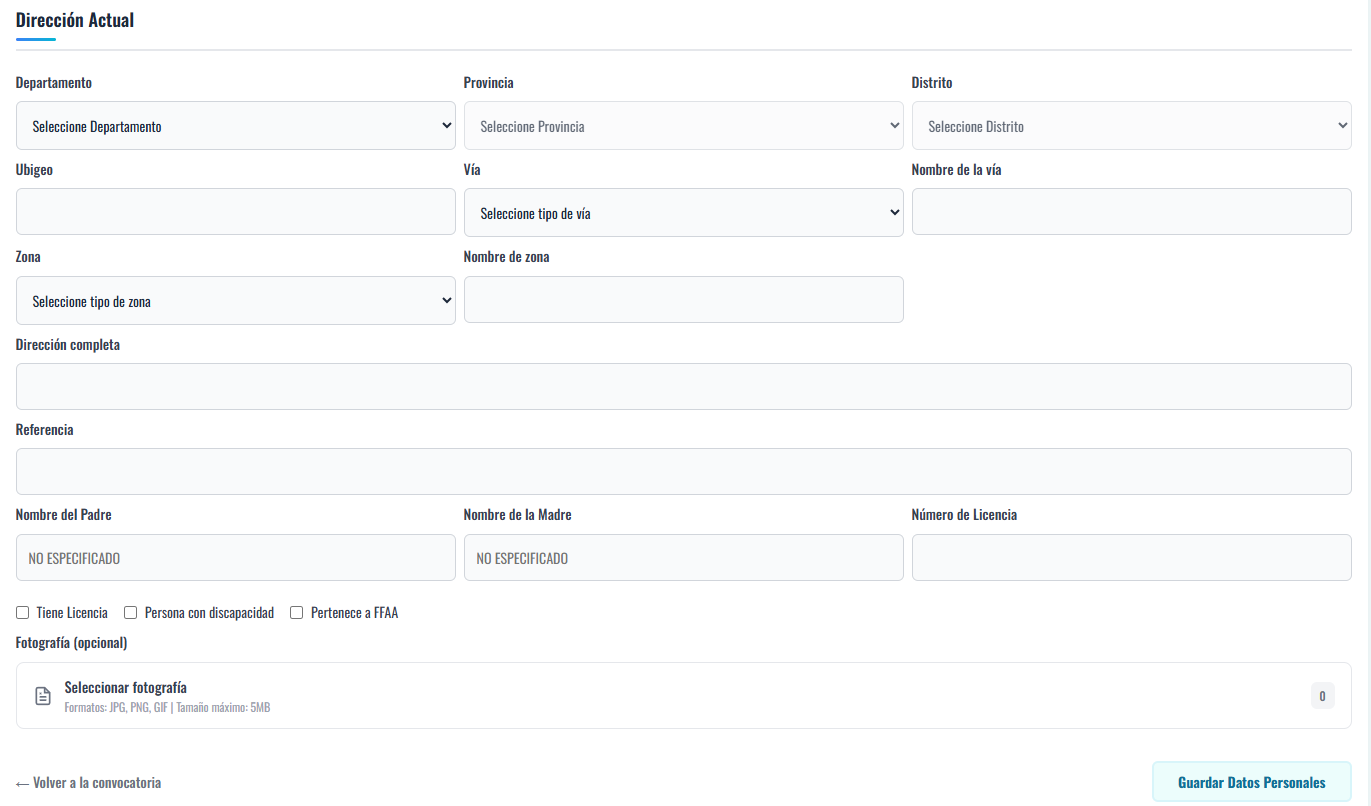Screen dimensions: 1371x806
Task: Expand the Vía type dropdown
Action: tap(684, 213)
